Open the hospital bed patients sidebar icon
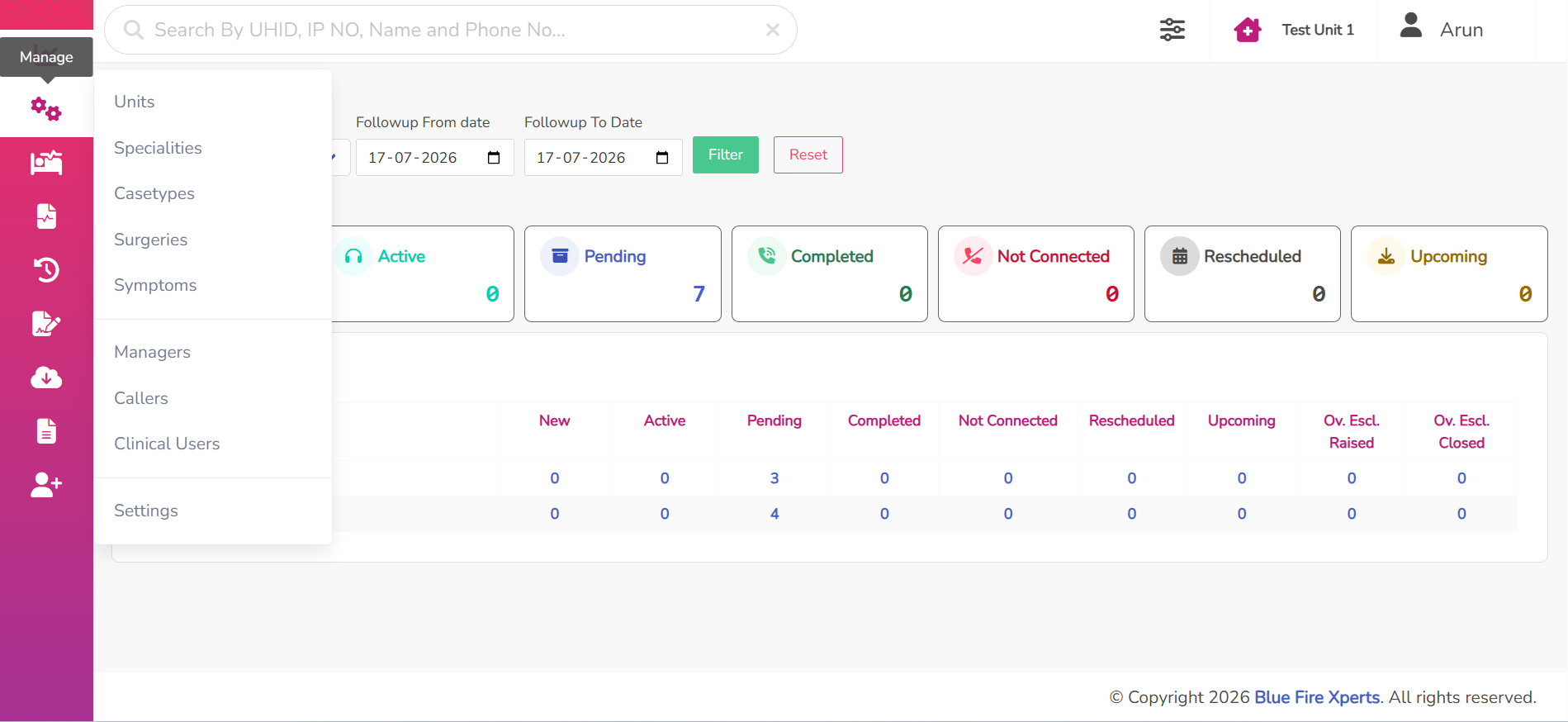 (x=46, y=163)
